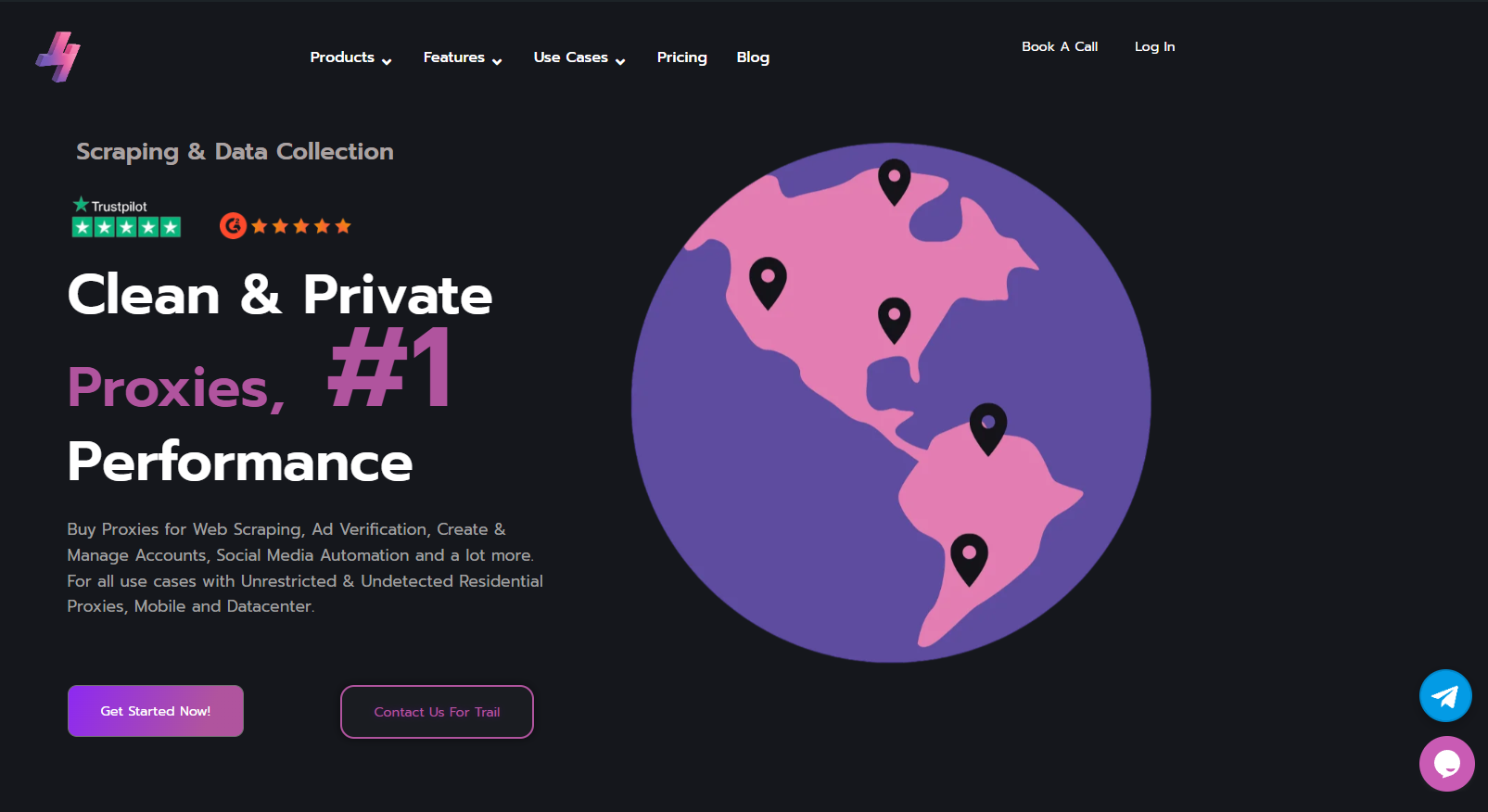Click the Buy Proxies description paragraph
This screenshot has height=812, width=1488.
[x=305, y=567]
